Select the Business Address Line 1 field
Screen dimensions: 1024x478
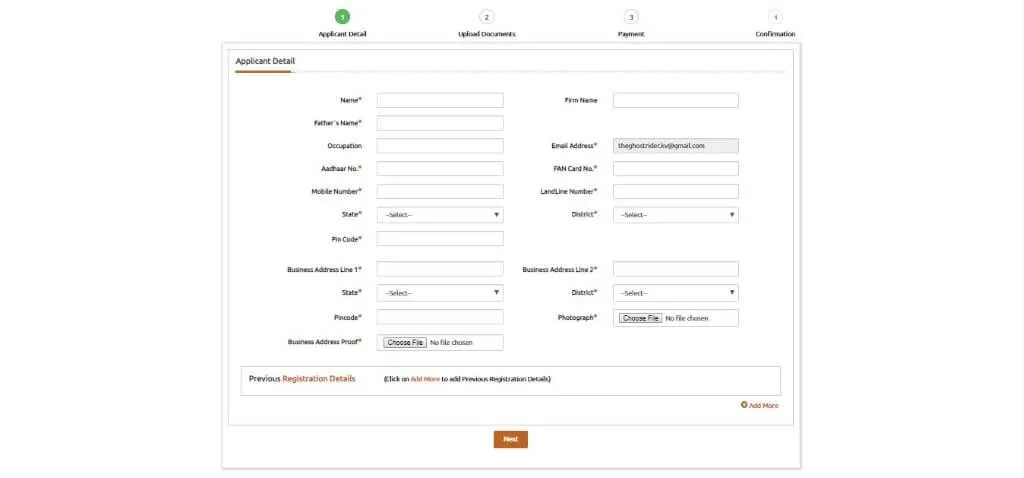440,269
